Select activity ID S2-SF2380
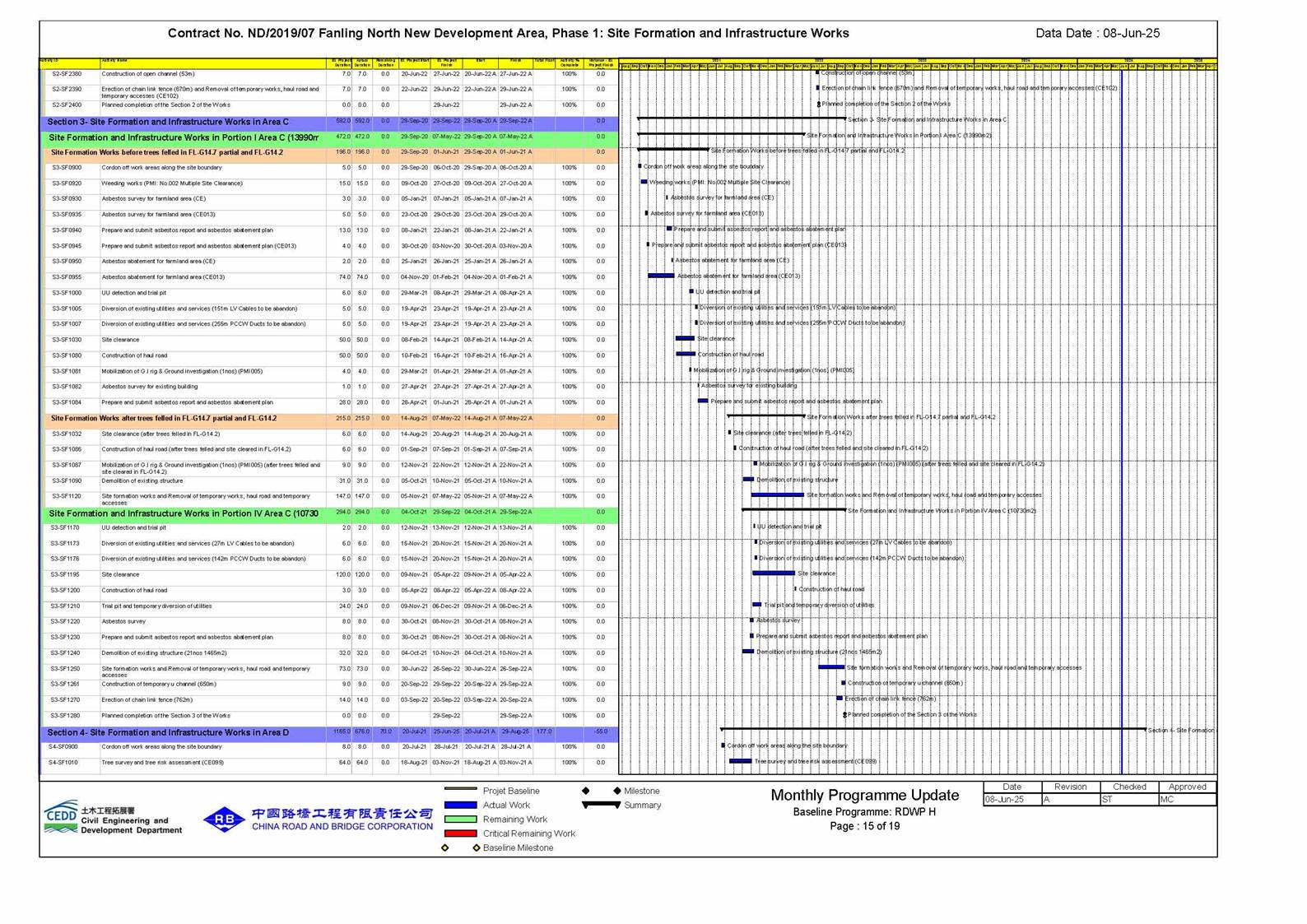Image resolution: width=1307 pixels, height=924 pixels. pyautogui.click(x=67, y=73)
